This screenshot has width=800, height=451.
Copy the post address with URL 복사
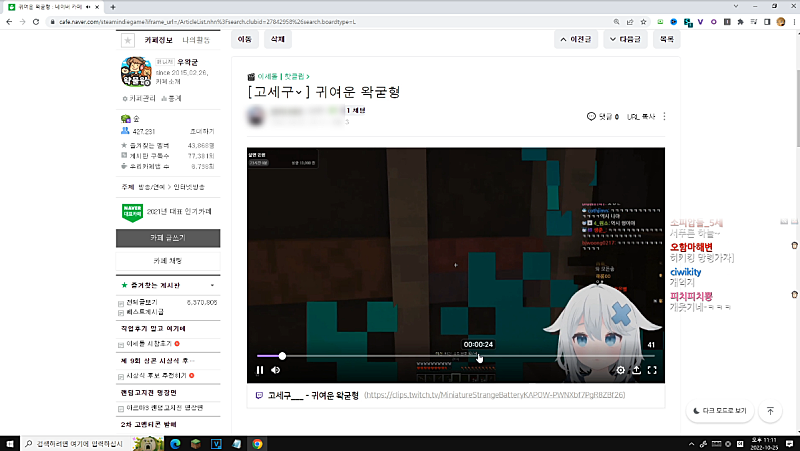(641, 116)
